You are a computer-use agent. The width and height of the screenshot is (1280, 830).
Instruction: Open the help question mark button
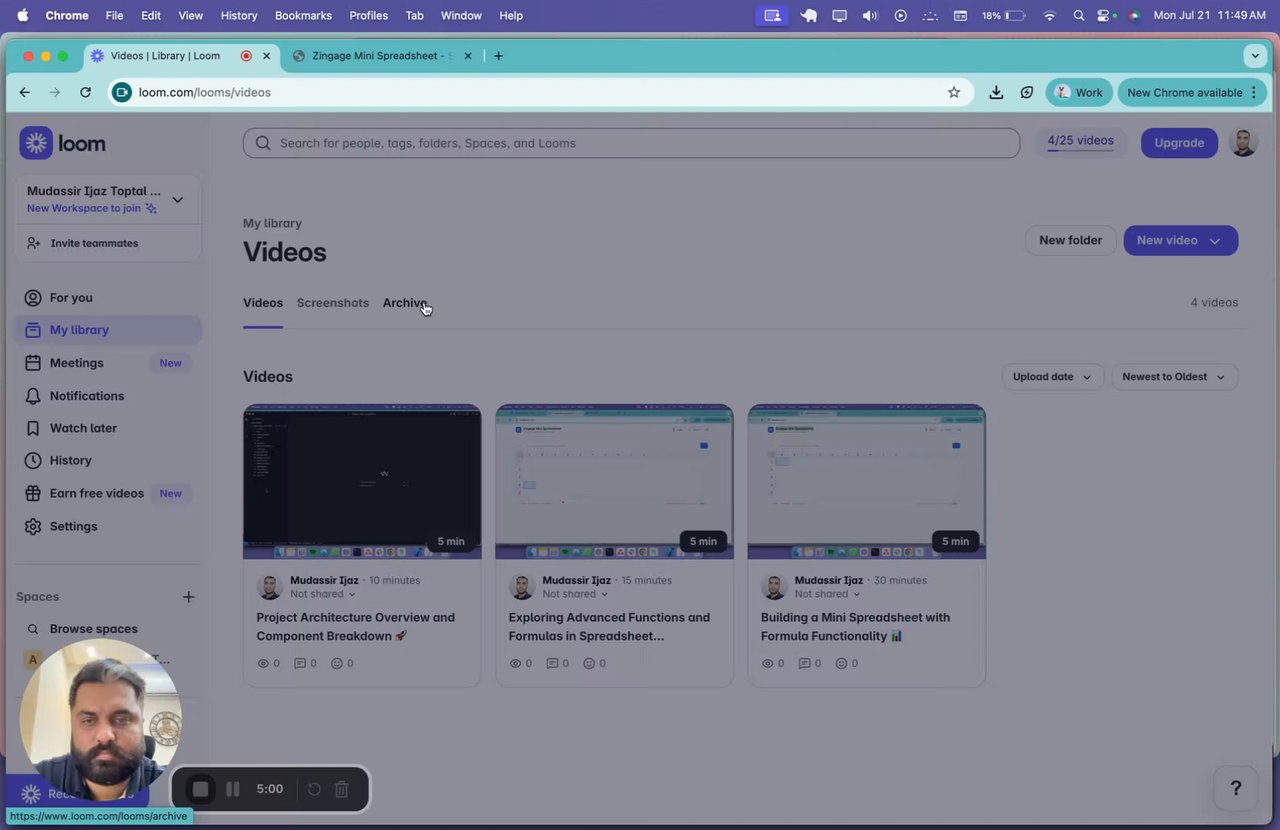click(x=1236, y=788)
